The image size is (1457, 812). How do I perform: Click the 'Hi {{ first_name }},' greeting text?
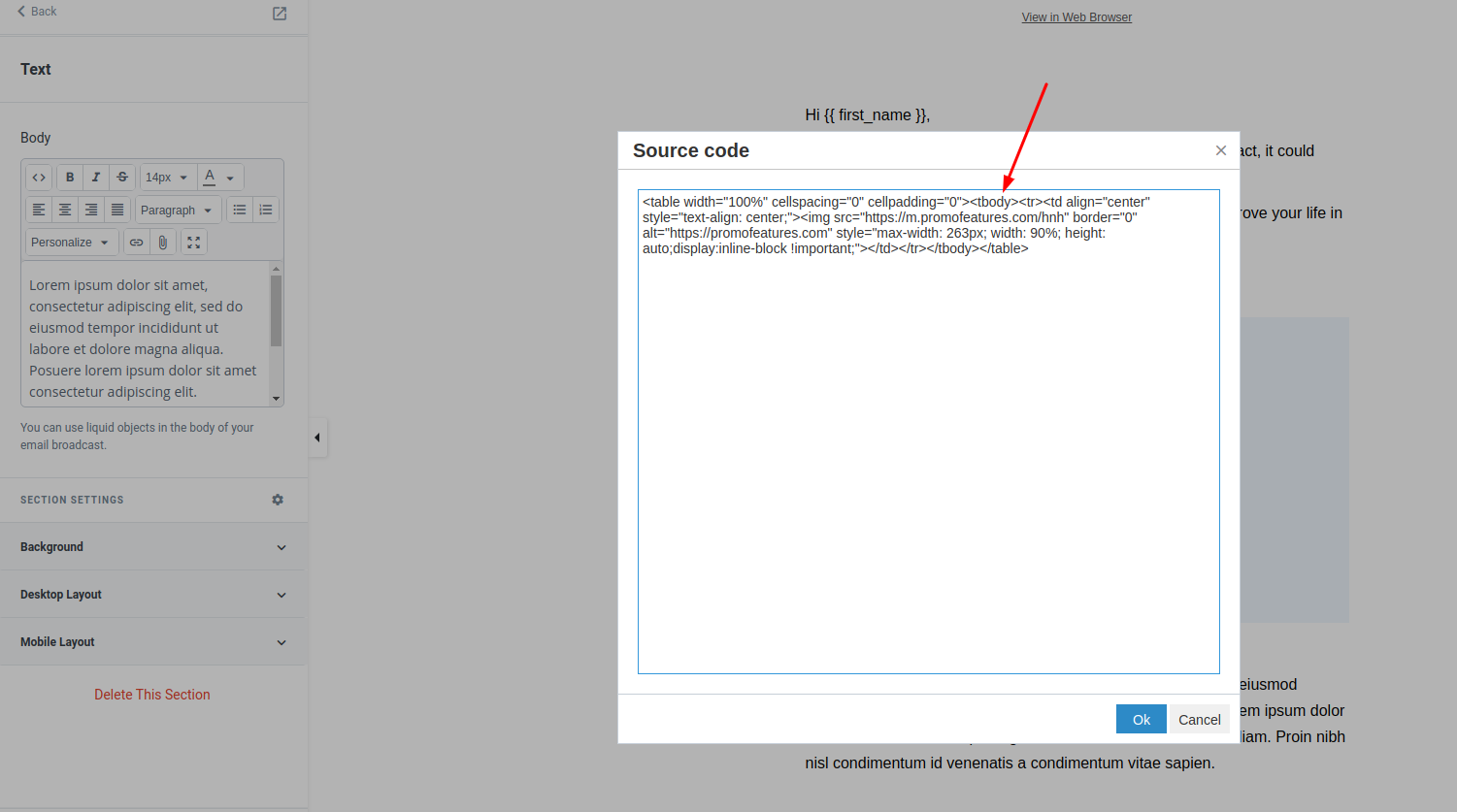(868, 114)
